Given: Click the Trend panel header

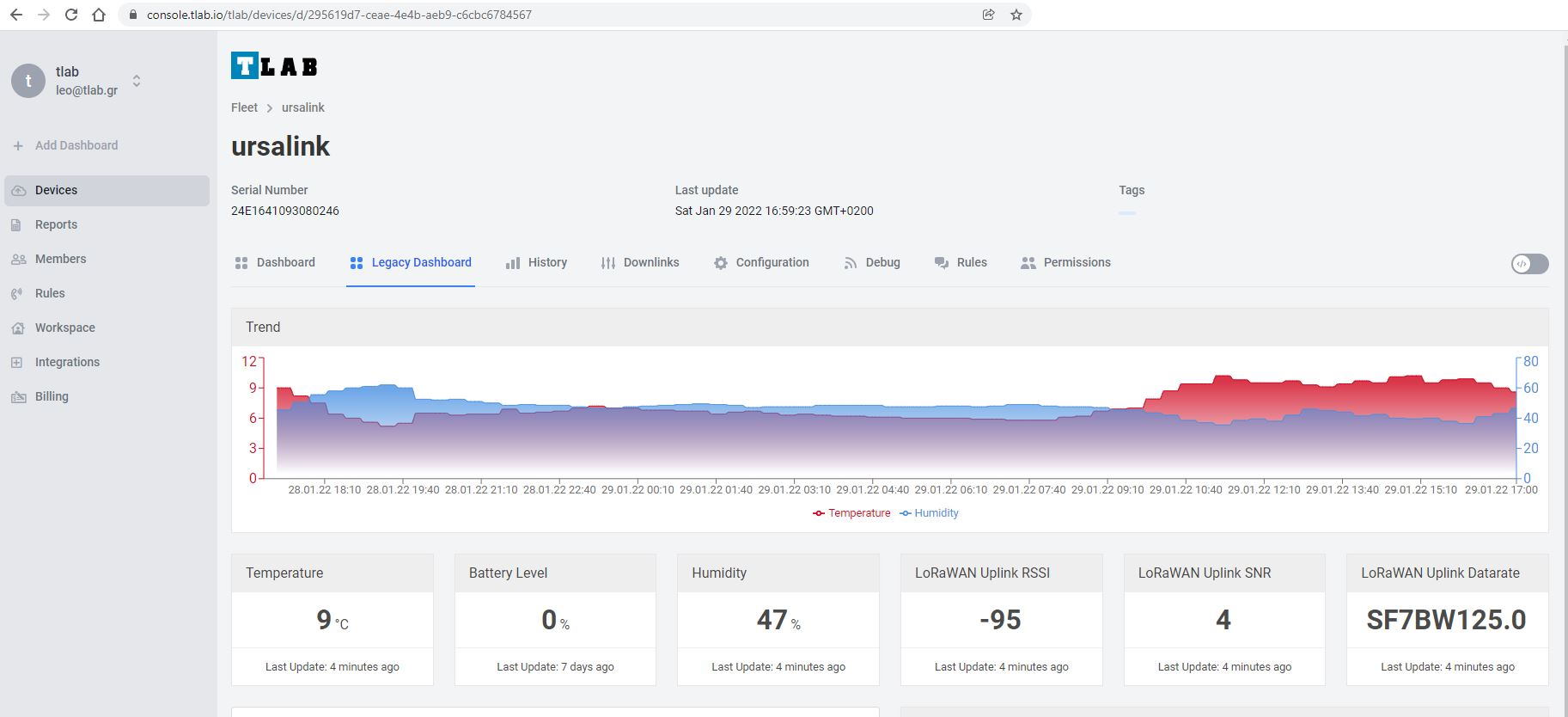Looking at the screenshot, I should (889, 328).
